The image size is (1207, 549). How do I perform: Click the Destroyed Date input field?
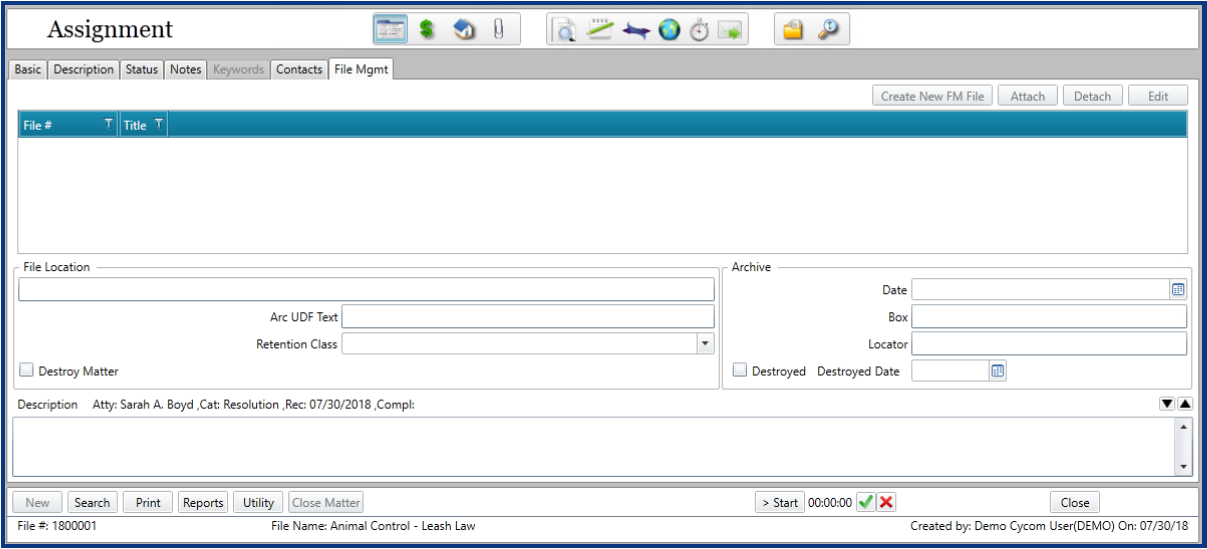click(950, 371)
